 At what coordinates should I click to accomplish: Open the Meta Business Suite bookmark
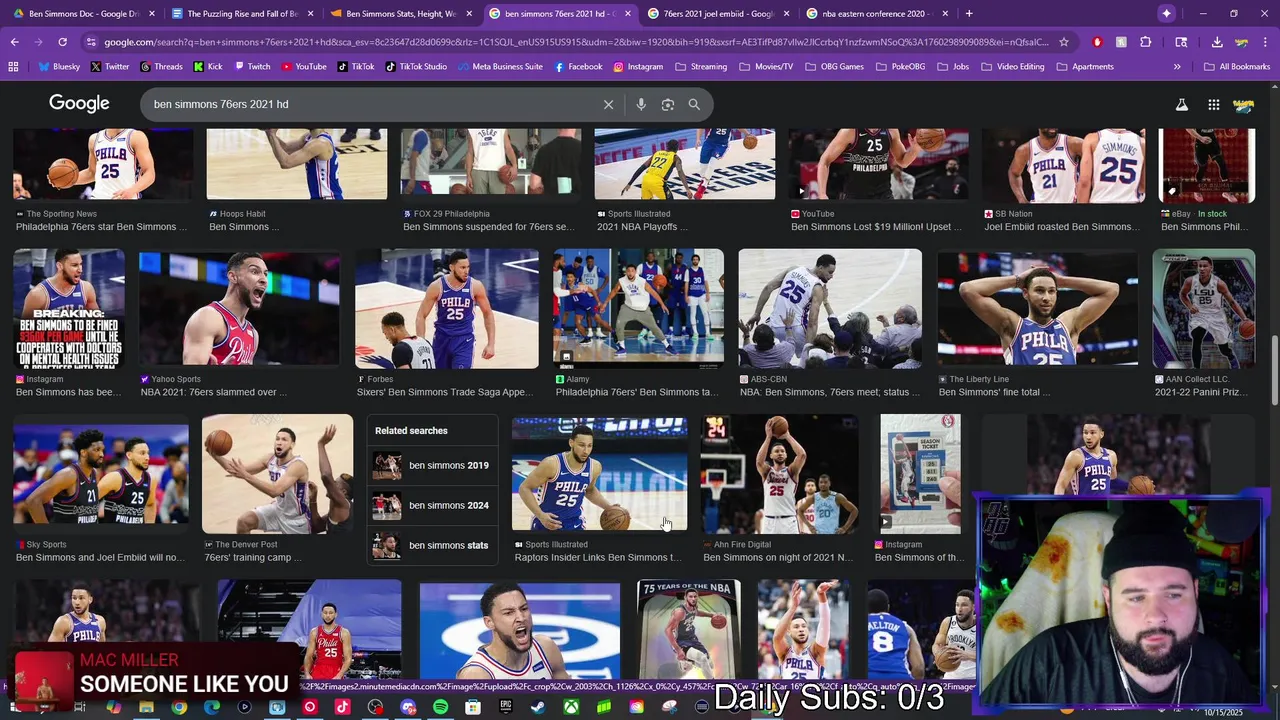(500, 66)
